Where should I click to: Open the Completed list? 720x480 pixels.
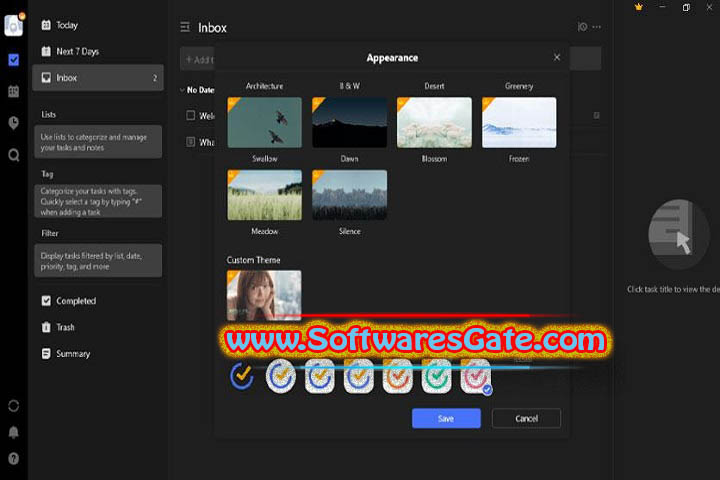tap(98, 301)
